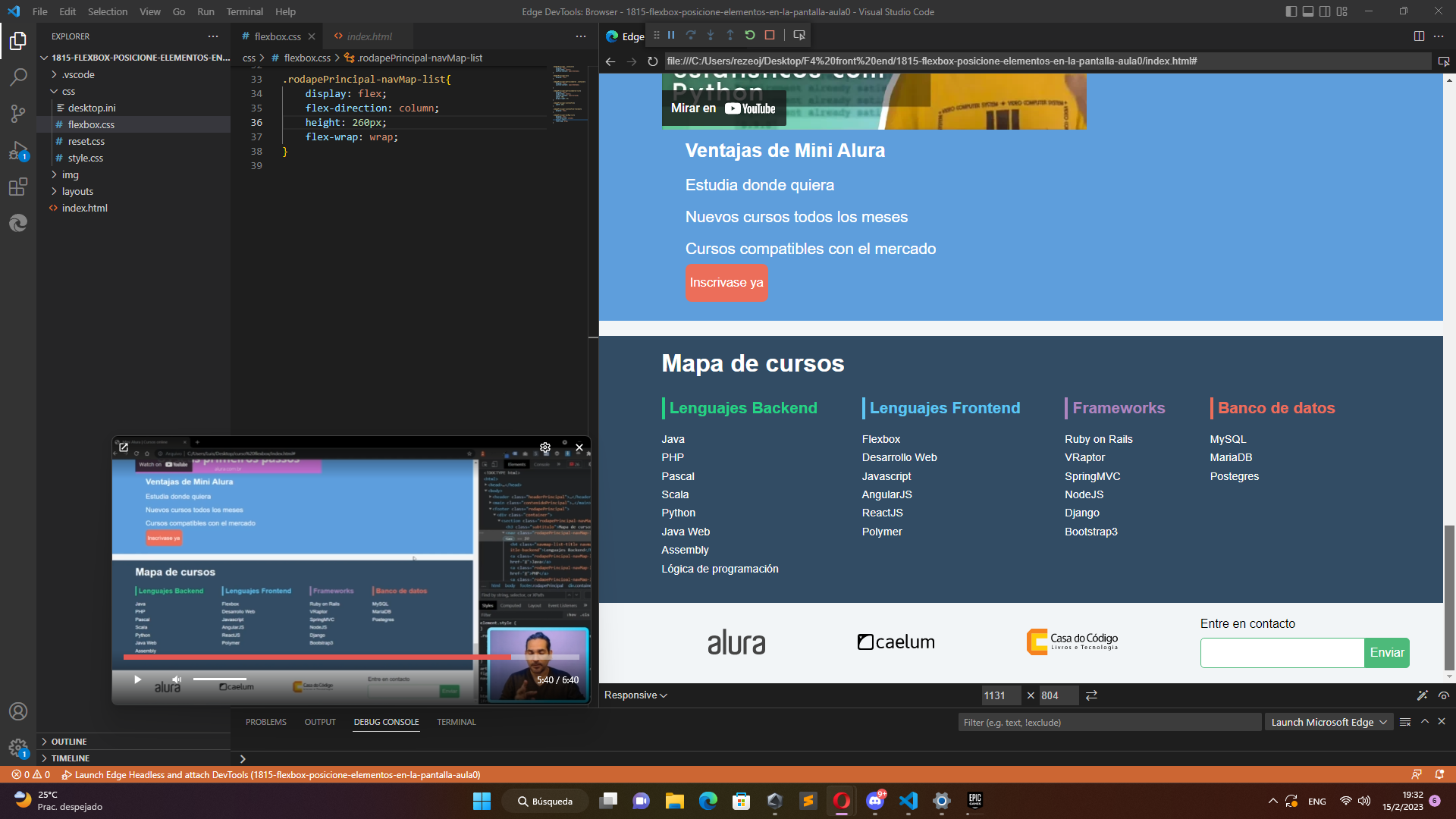This screenshot has width=1456, height=819.
Task: Switch to the TERMINAL panel tab
Action: point(457,722)
